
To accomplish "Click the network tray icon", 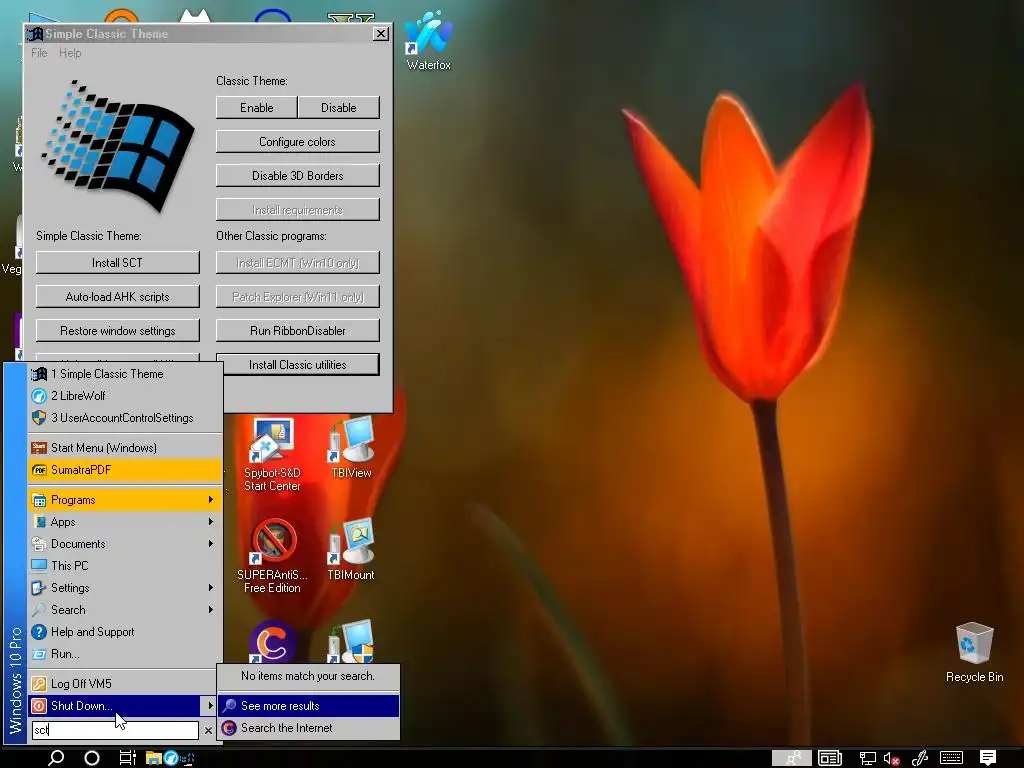I will (867, 758).
